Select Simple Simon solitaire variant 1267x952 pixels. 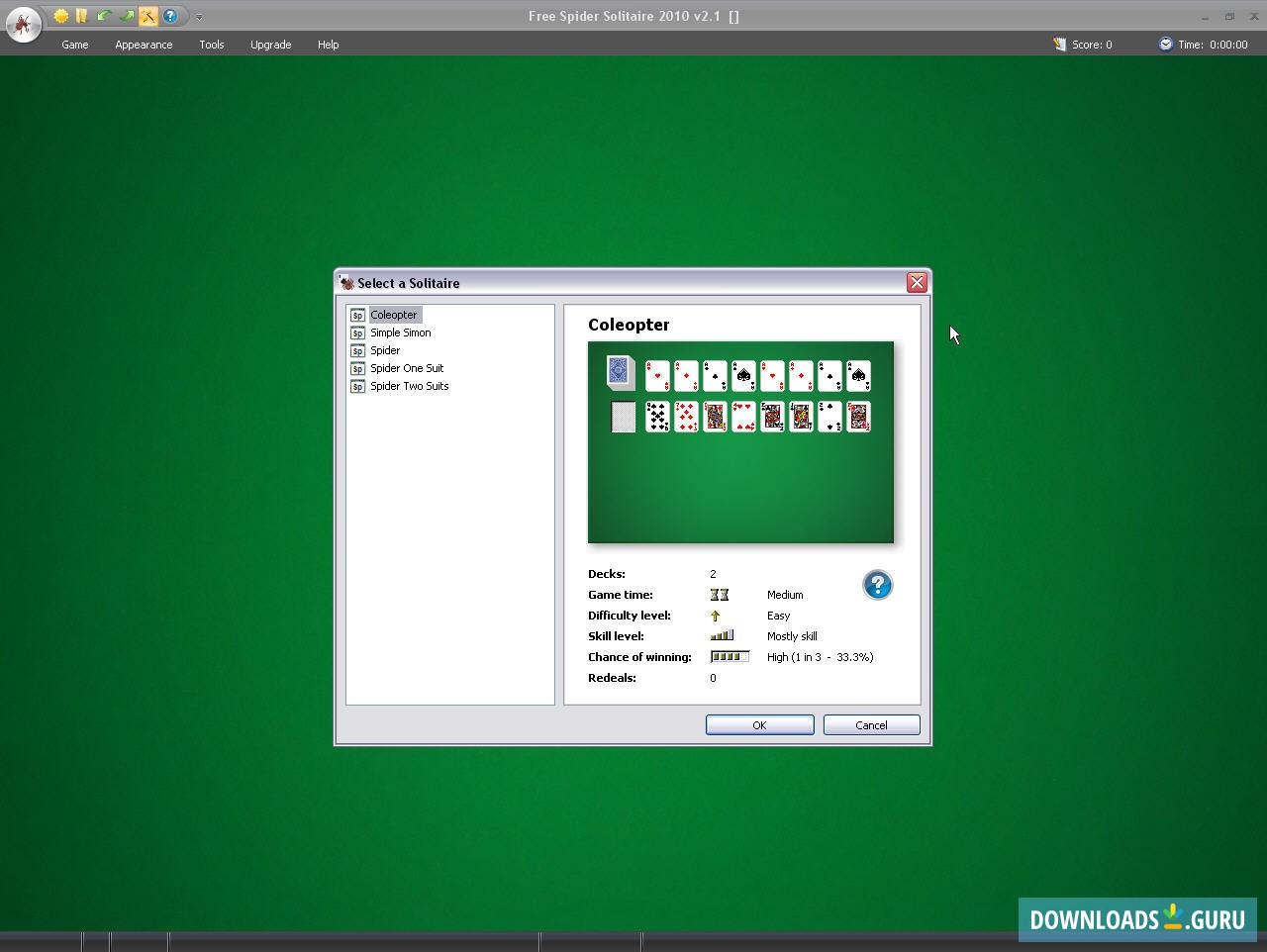coord(400,333)
